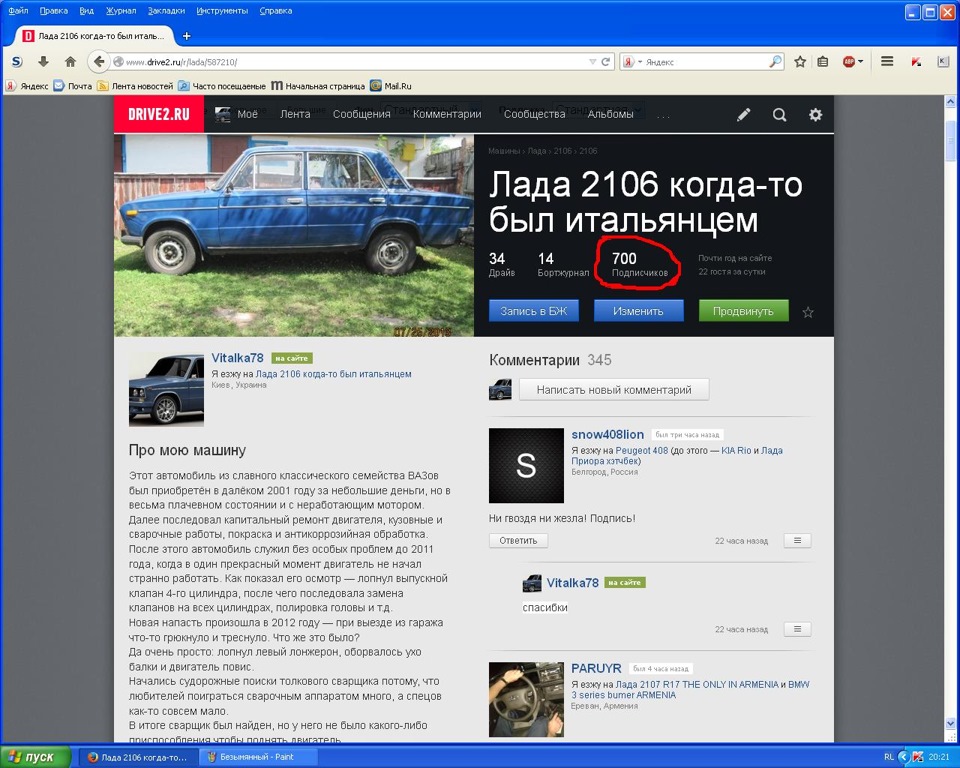The height and width of the screenshot is (768, 960).
Task: Open the Firefox downloads arrow icon
Action: (x=43, y=62)
